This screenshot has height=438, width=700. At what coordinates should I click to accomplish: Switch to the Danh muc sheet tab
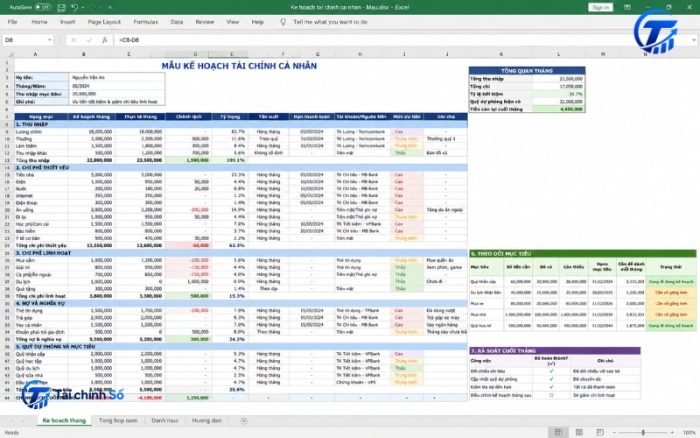pos(165,421)
